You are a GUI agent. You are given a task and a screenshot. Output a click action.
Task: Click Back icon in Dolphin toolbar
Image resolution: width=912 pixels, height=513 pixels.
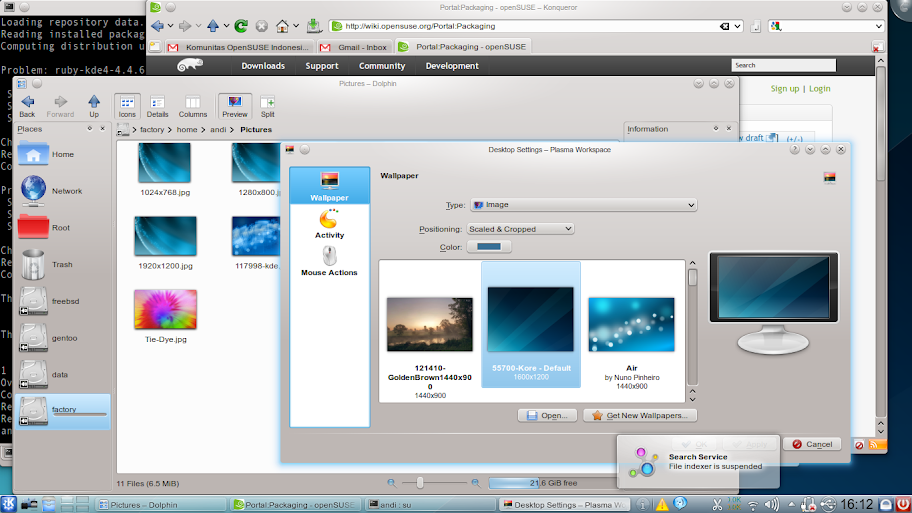[27, 106]
